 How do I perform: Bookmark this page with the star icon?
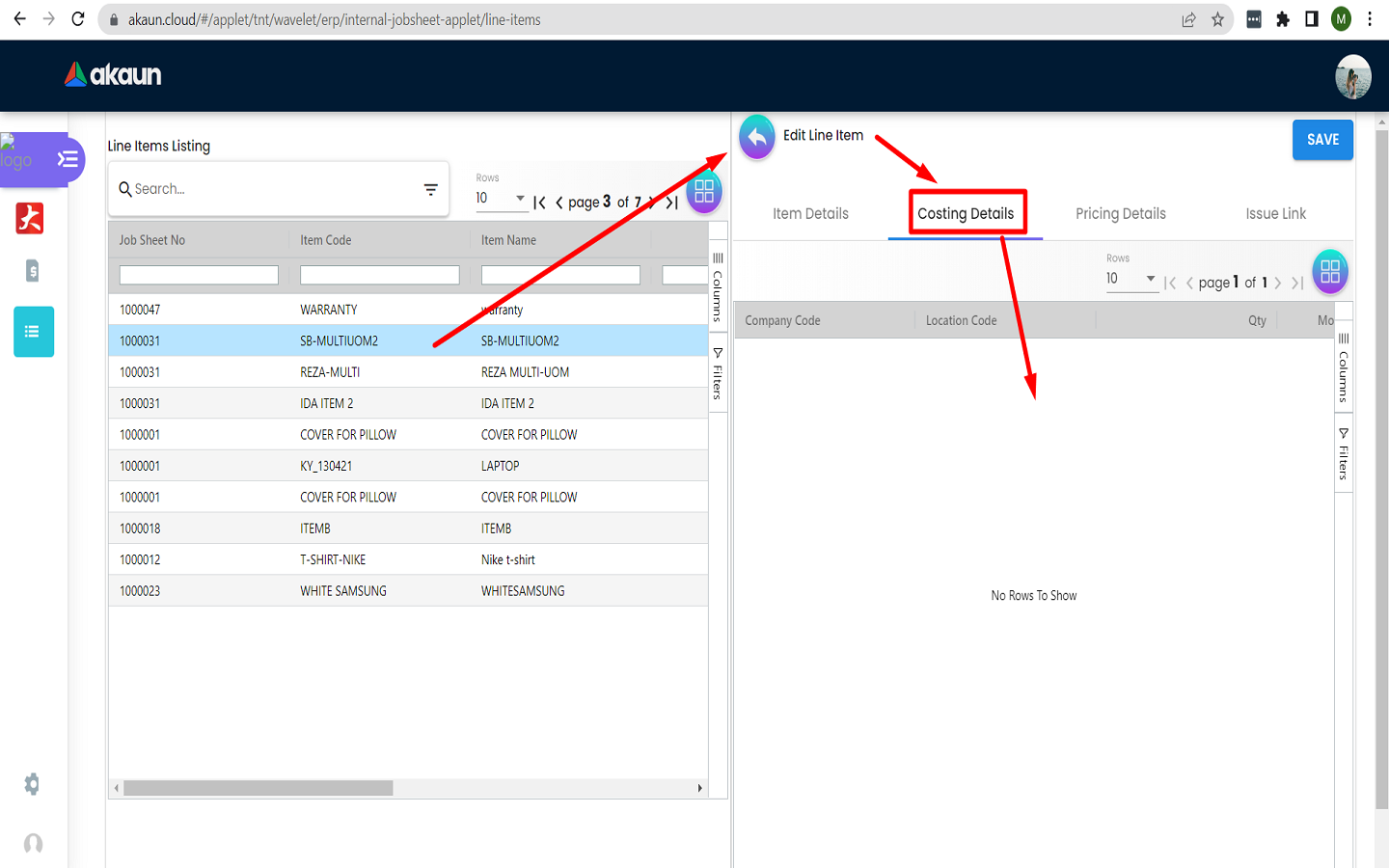[1218, 19]
